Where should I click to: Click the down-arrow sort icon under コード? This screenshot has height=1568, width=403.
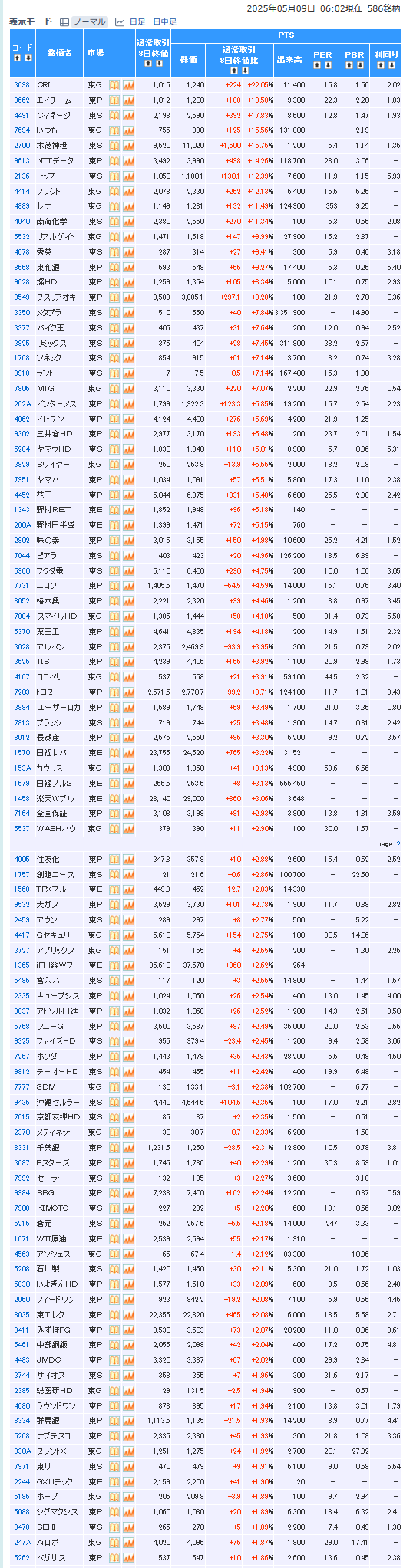(28, 58)
